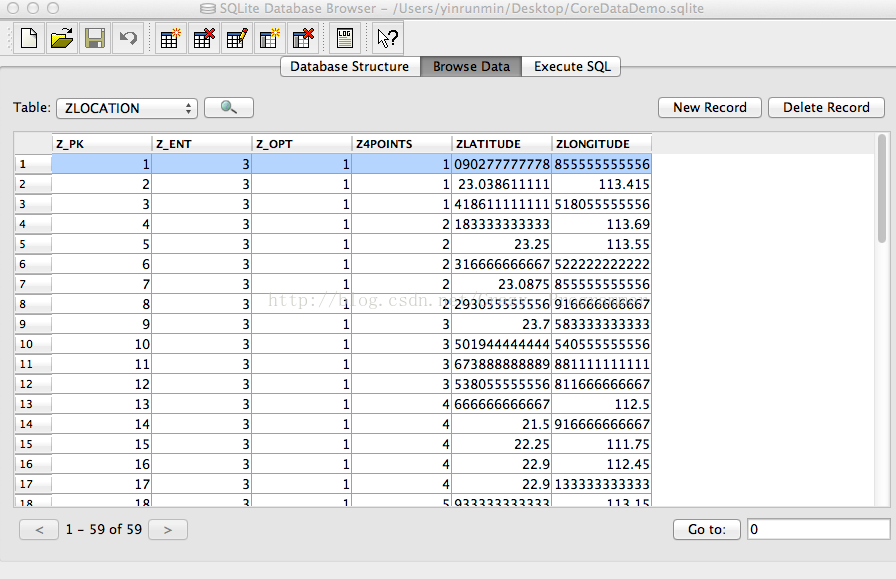Click the Go to record number field
This screenshot has height=579, width=896.
tap(818, 529)
